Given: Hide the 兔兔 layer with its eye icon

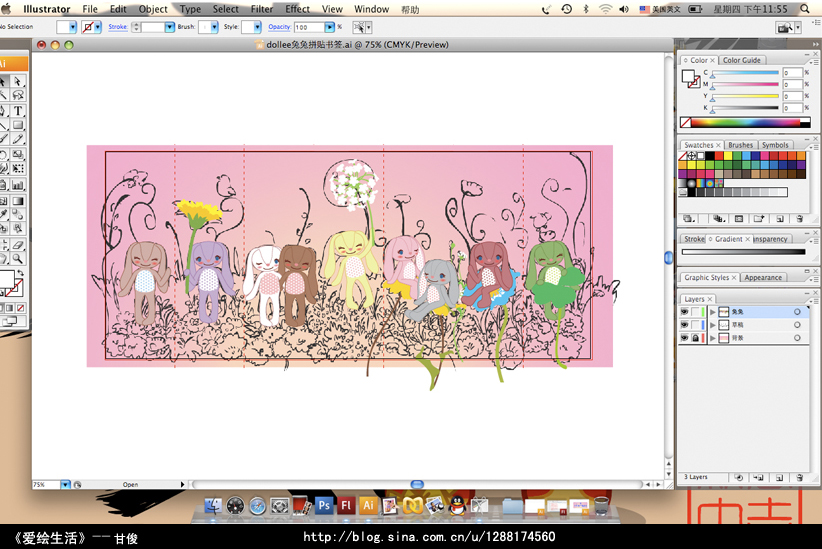Looking at the screenshot, I should tap(684, 311).
